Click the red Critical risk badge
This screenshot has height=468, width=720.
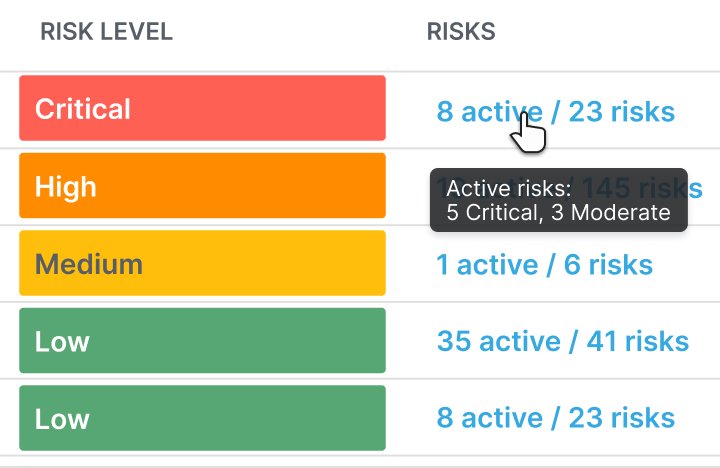click(x=202, y=108)
